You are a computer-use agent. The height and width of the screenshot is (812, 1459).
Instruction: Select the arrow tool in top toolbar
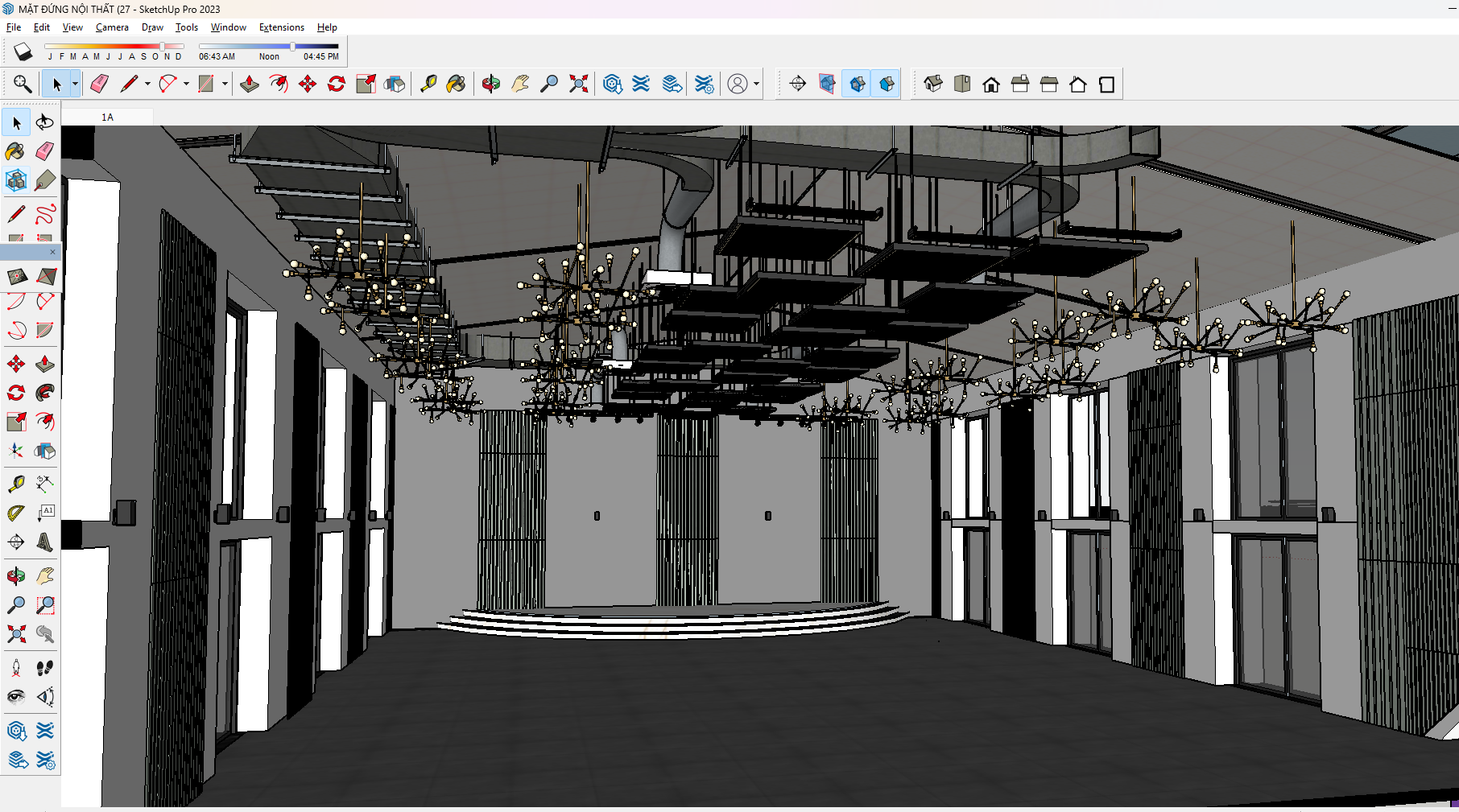pos(56,84)
